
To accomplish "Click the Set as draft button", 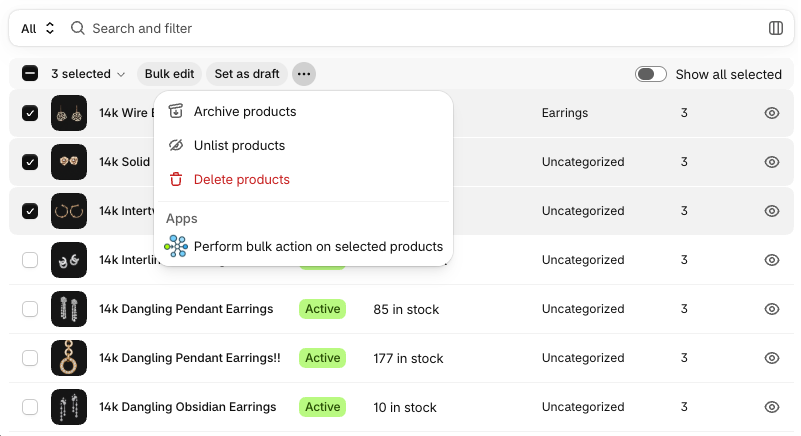I will click(x=247, y=74).
